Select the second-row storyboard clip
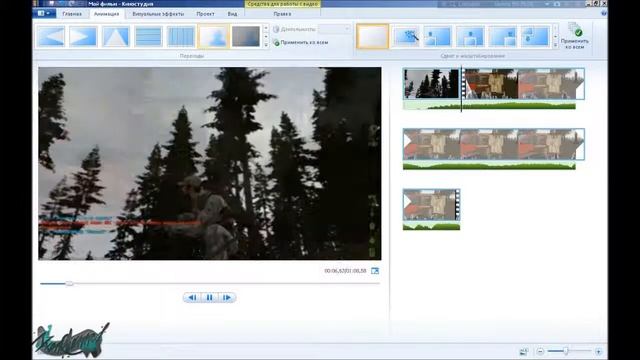640x360 pixels. click(493, 144)
